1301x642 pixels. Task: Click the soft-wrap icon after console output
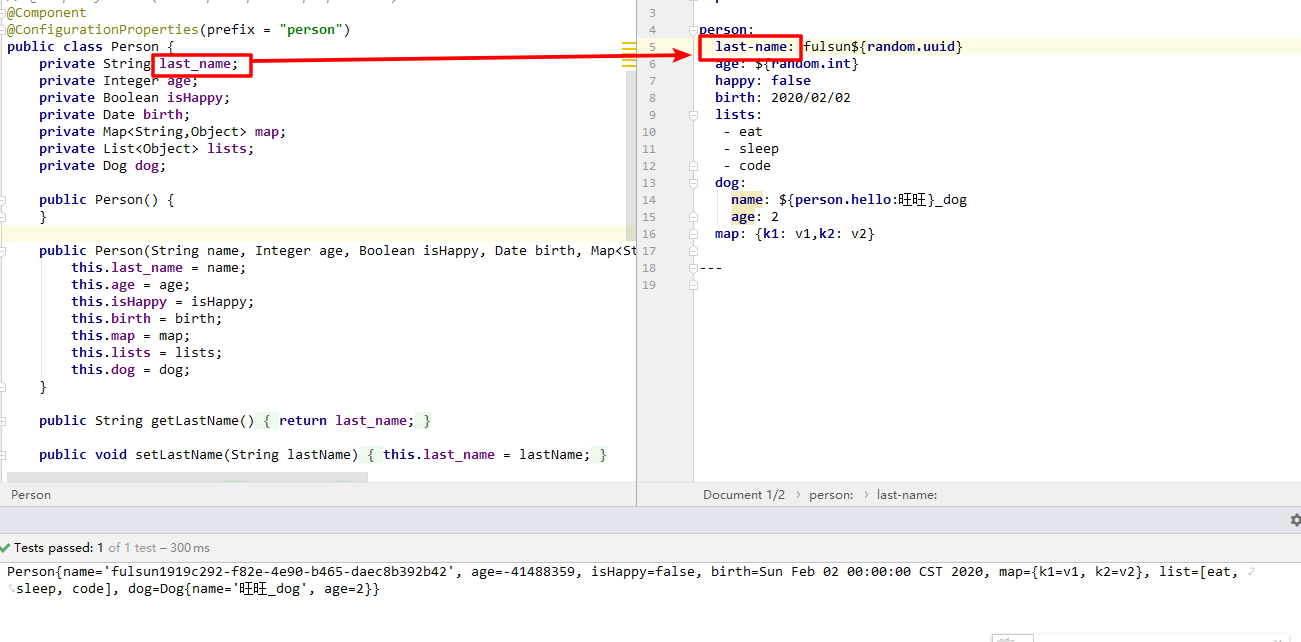[1250, 572]
